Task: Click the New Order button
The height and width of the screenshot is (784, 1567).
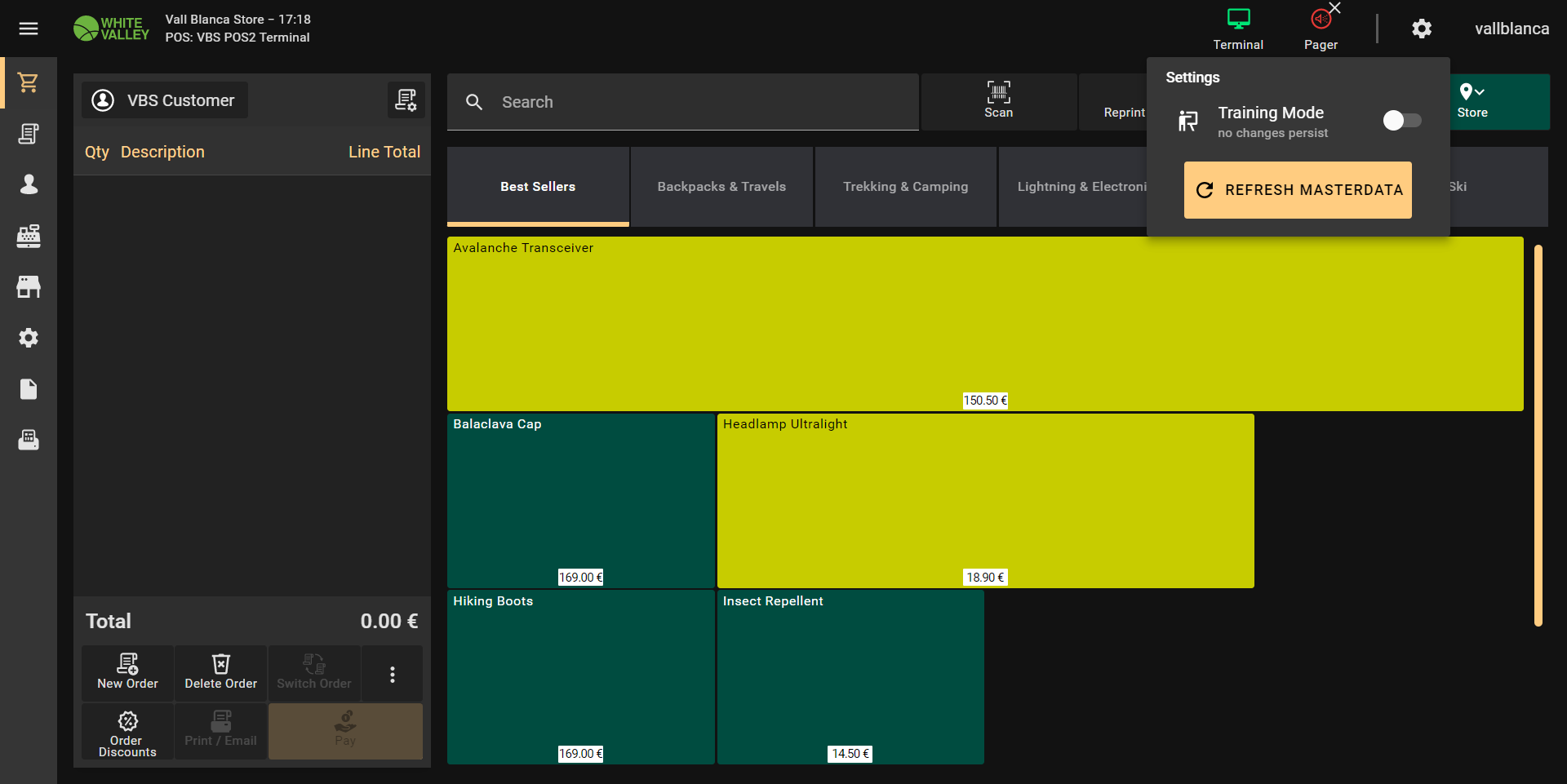Action: click(x=127, y=674)
